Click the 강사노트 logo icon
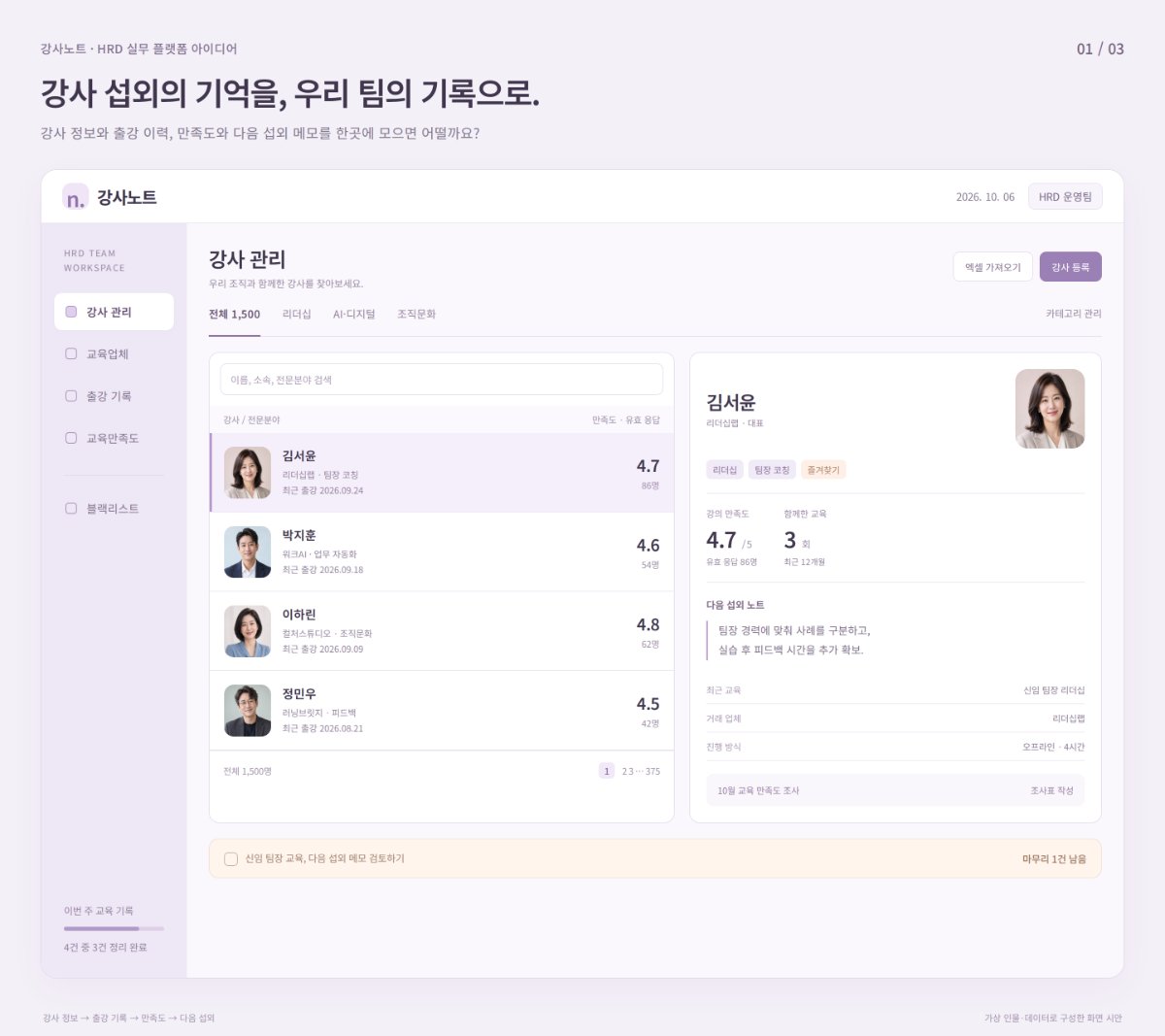Image resolution: width=1165 pixels, height=1036 pixels. tap(75, 196)
